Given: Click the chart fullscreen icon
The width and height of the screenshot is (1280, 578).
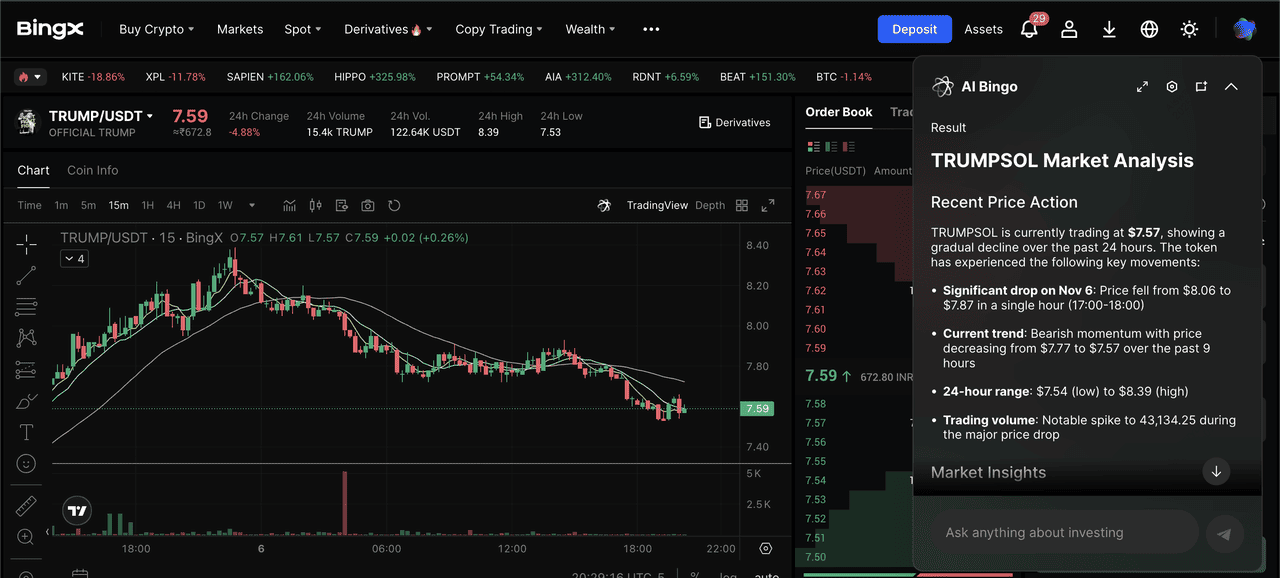Looking at the screenshot, I should [768, 206].
